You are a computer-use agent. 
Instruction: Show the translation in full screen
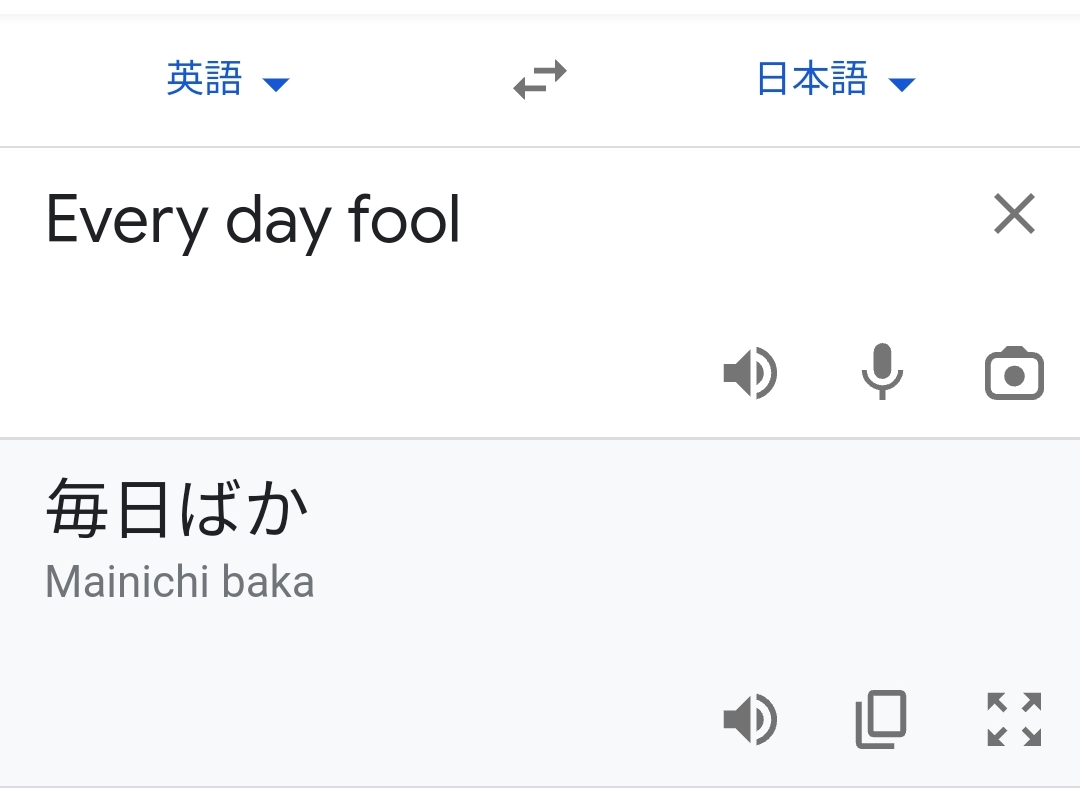1014,720
